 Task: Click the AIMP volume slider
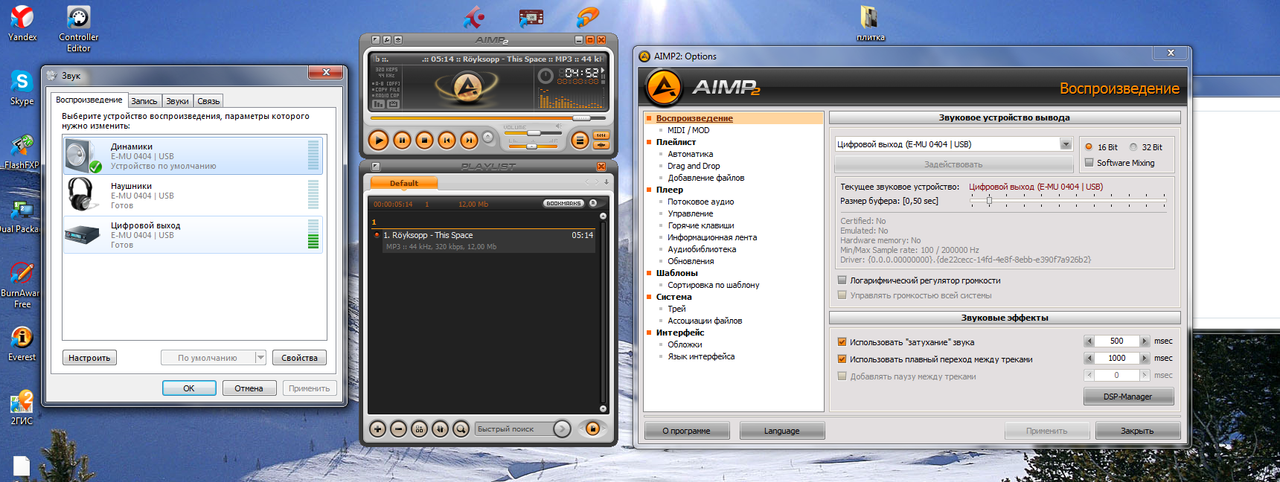tap(533, 133)
